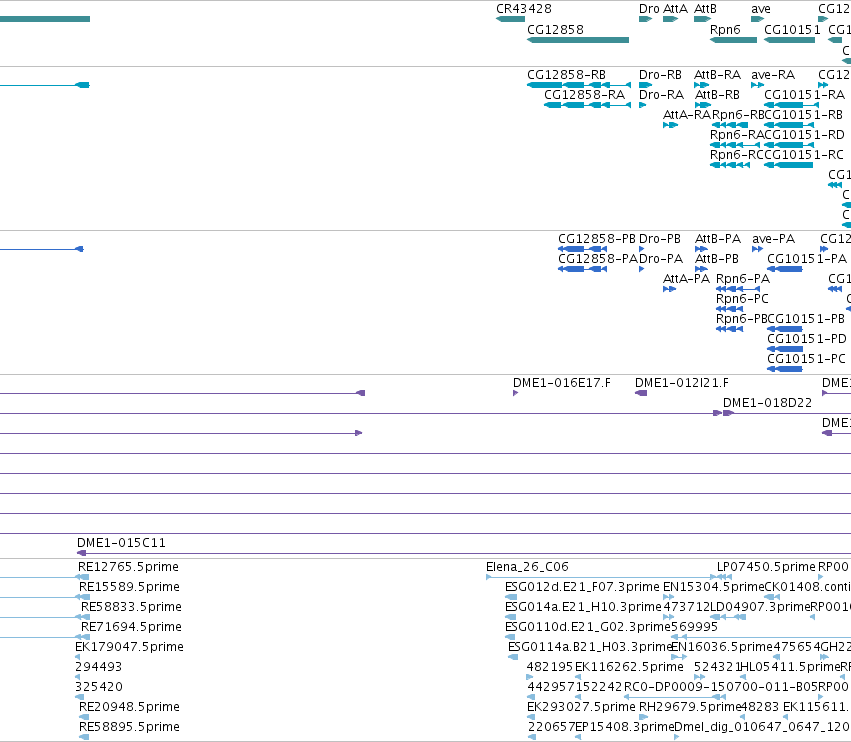Open EST RE20948.5prime
This screenshot has width=851, height=742.
(x=129, y=707)
